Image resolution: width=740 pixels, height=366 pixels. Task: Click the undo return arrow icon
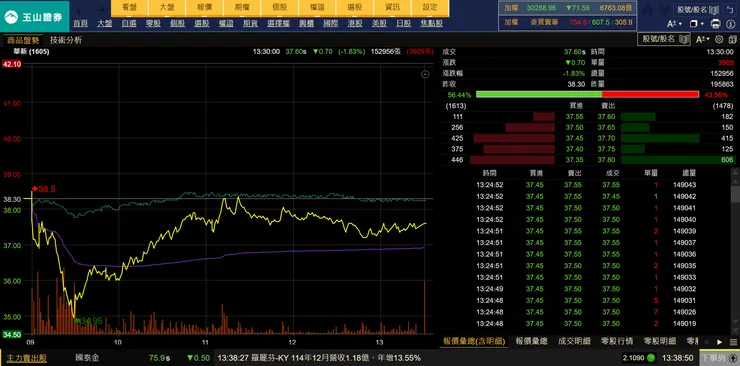click(729, 9)
